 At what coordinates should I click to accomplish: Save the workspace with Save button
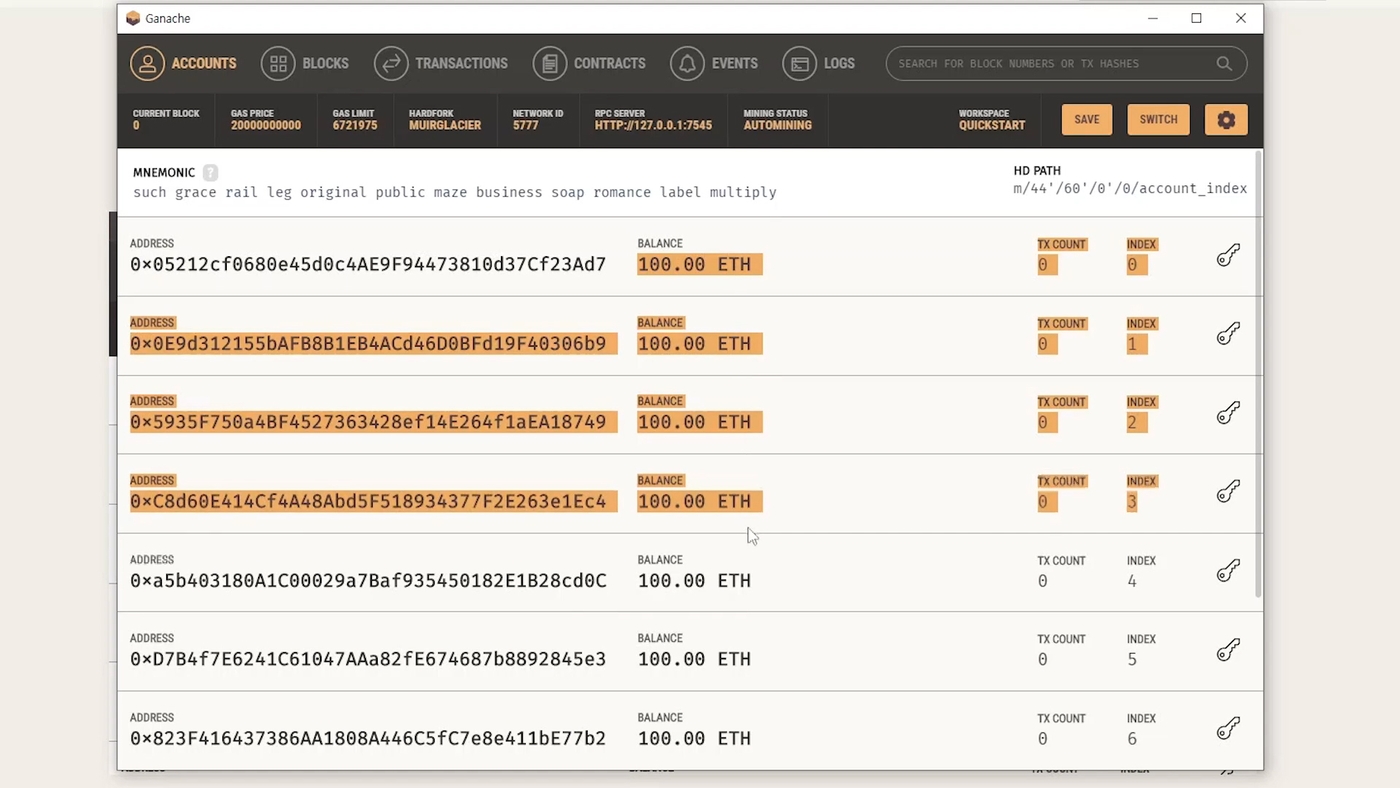pyautogui.click(x=1087, y=120)
